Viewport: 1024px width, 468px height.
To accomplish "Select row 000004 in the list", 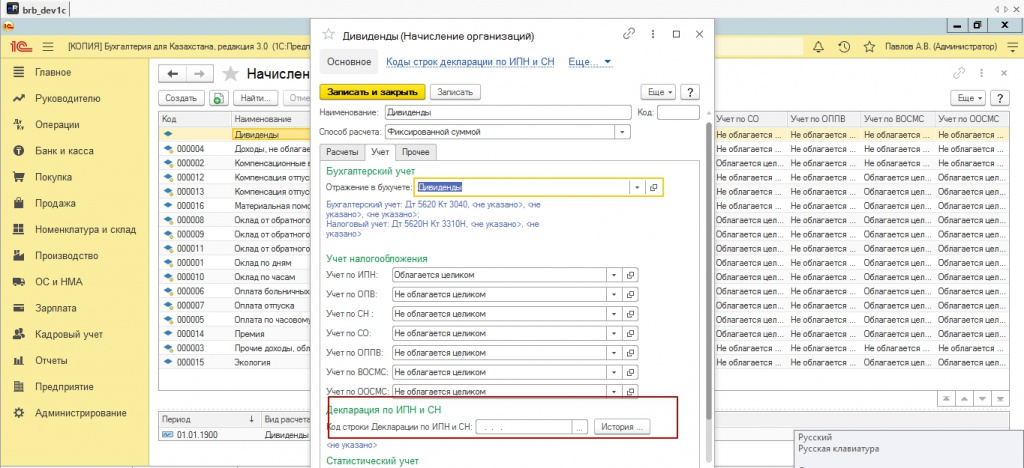I will click(235, 148).
